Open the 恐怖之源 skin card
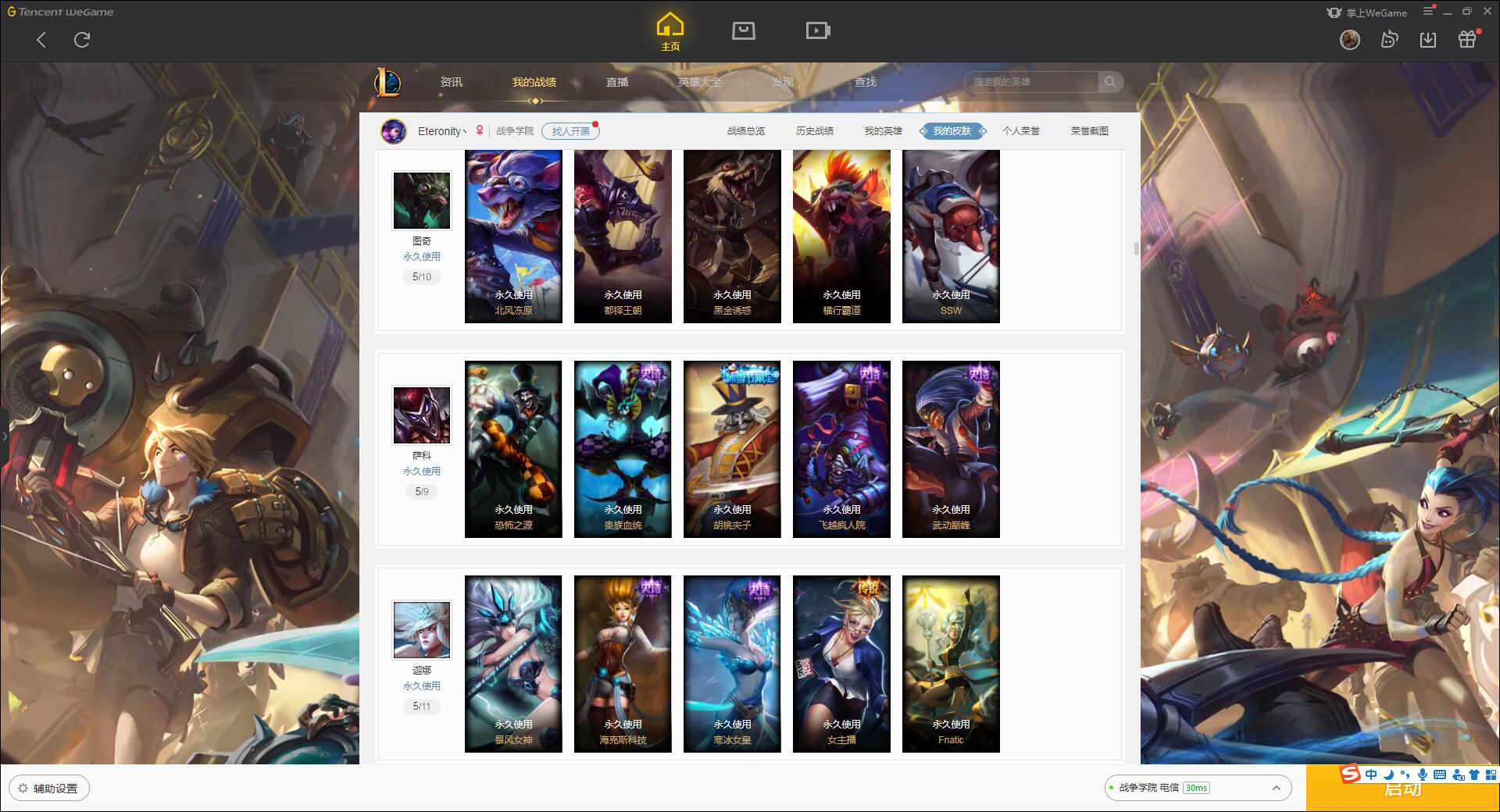The height and width of the screenshot is (812, 1500). [513, 449]
